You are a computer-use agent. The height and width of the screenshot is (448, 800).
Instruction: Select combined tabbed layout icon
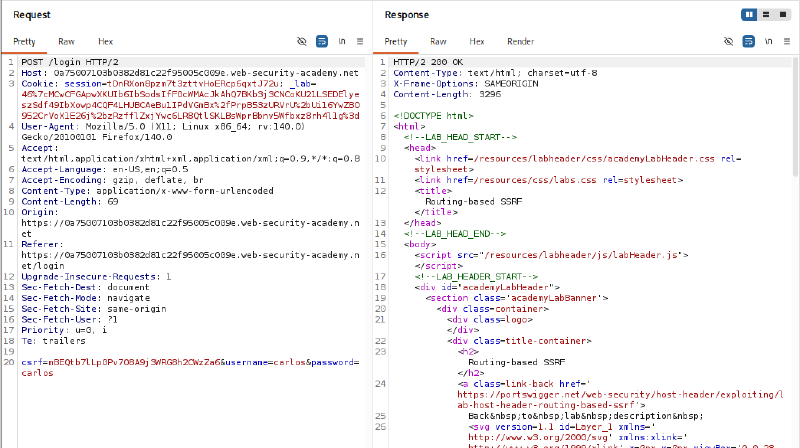click(783, 15)
